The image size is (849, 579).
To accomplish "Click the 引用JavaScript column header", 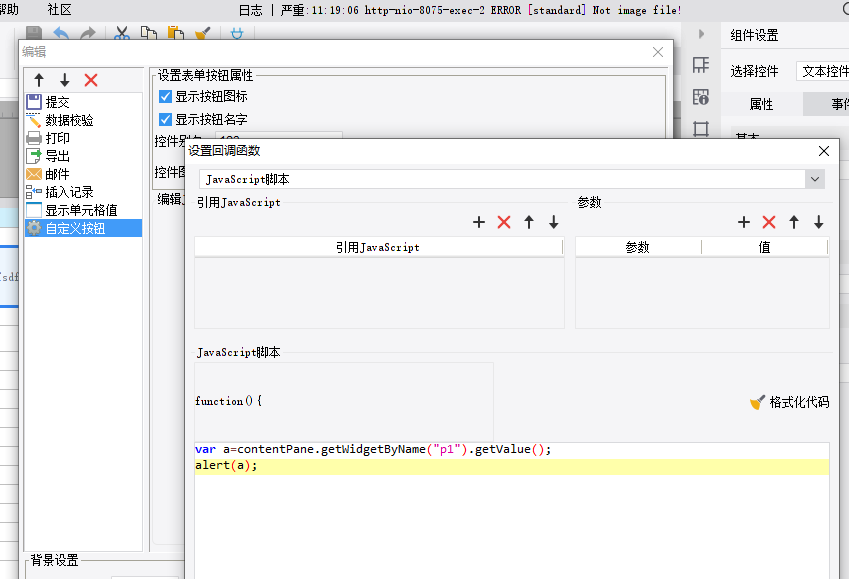I will pos(378,248).
